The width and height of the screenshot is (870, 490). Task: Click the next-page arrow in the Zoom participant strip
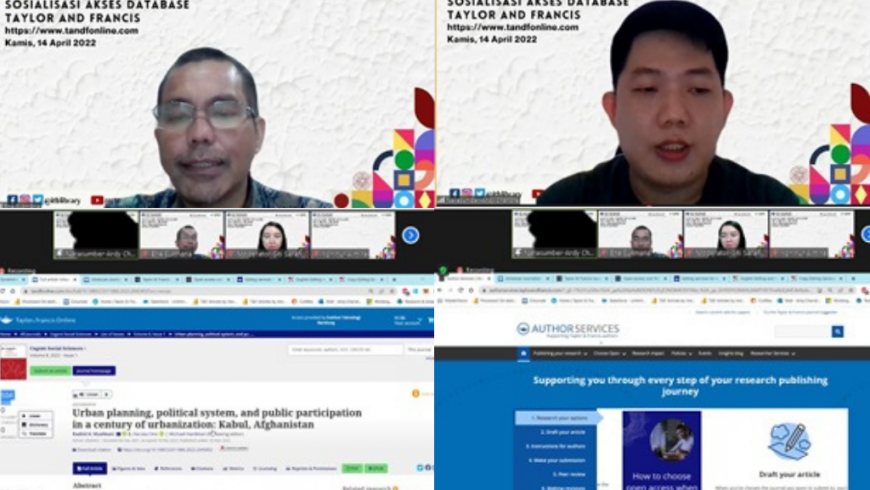pyautogui.click(x=411, y=235)
